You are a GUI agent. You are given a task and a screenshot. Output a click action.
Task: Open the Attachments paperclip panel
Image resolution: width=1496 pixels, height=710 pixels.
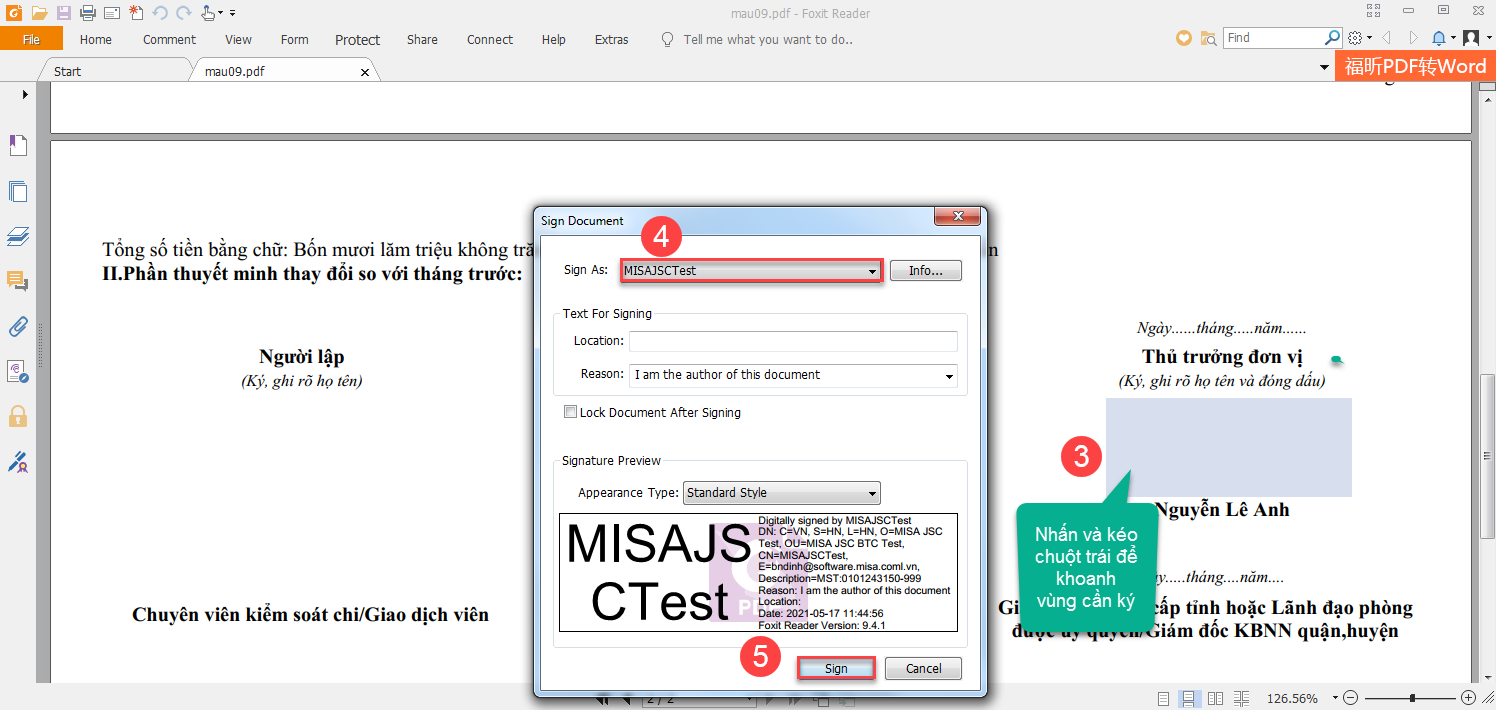[x=18, y=326]
